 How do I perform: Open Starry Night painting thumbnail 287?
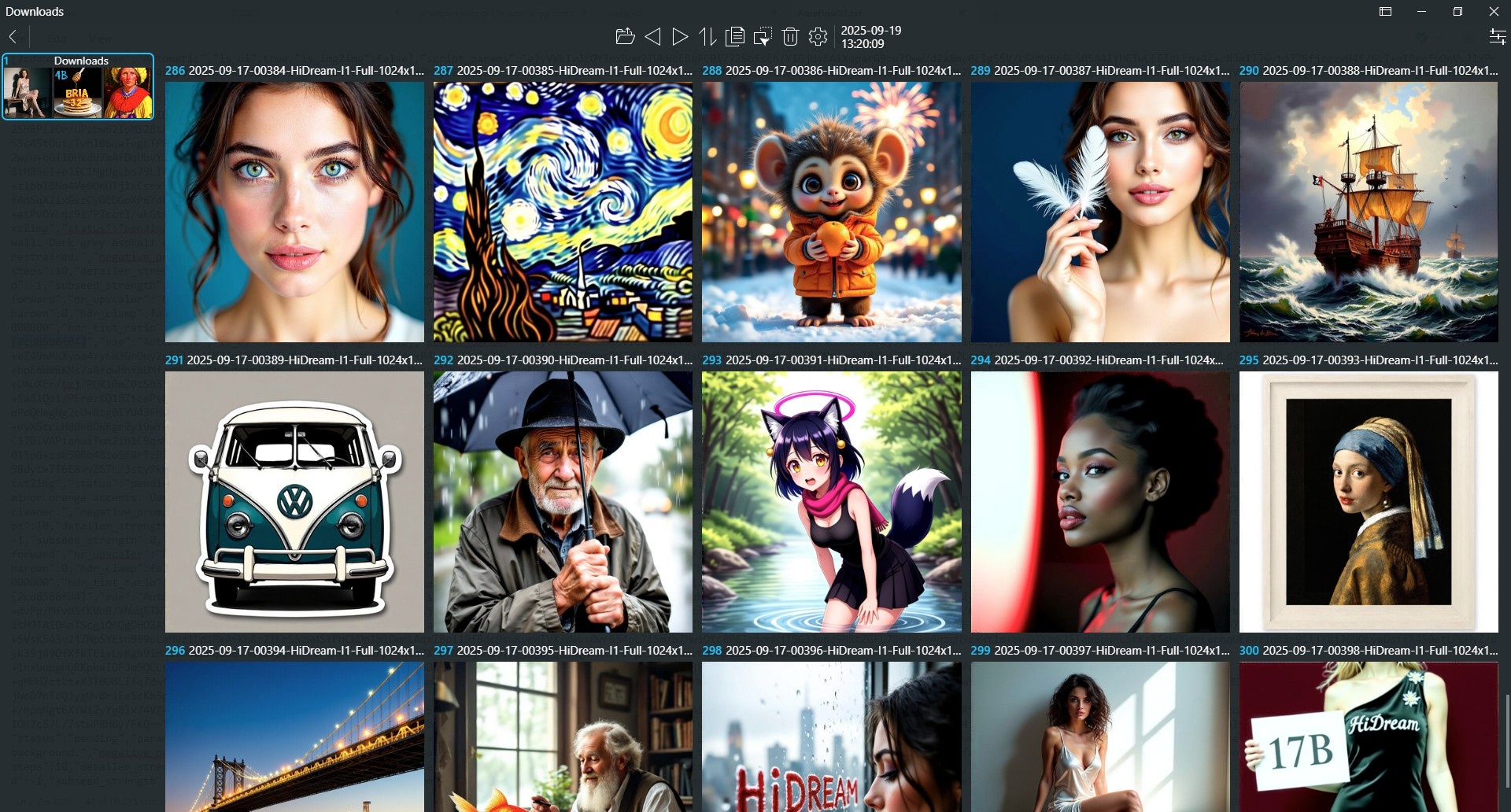563,212
